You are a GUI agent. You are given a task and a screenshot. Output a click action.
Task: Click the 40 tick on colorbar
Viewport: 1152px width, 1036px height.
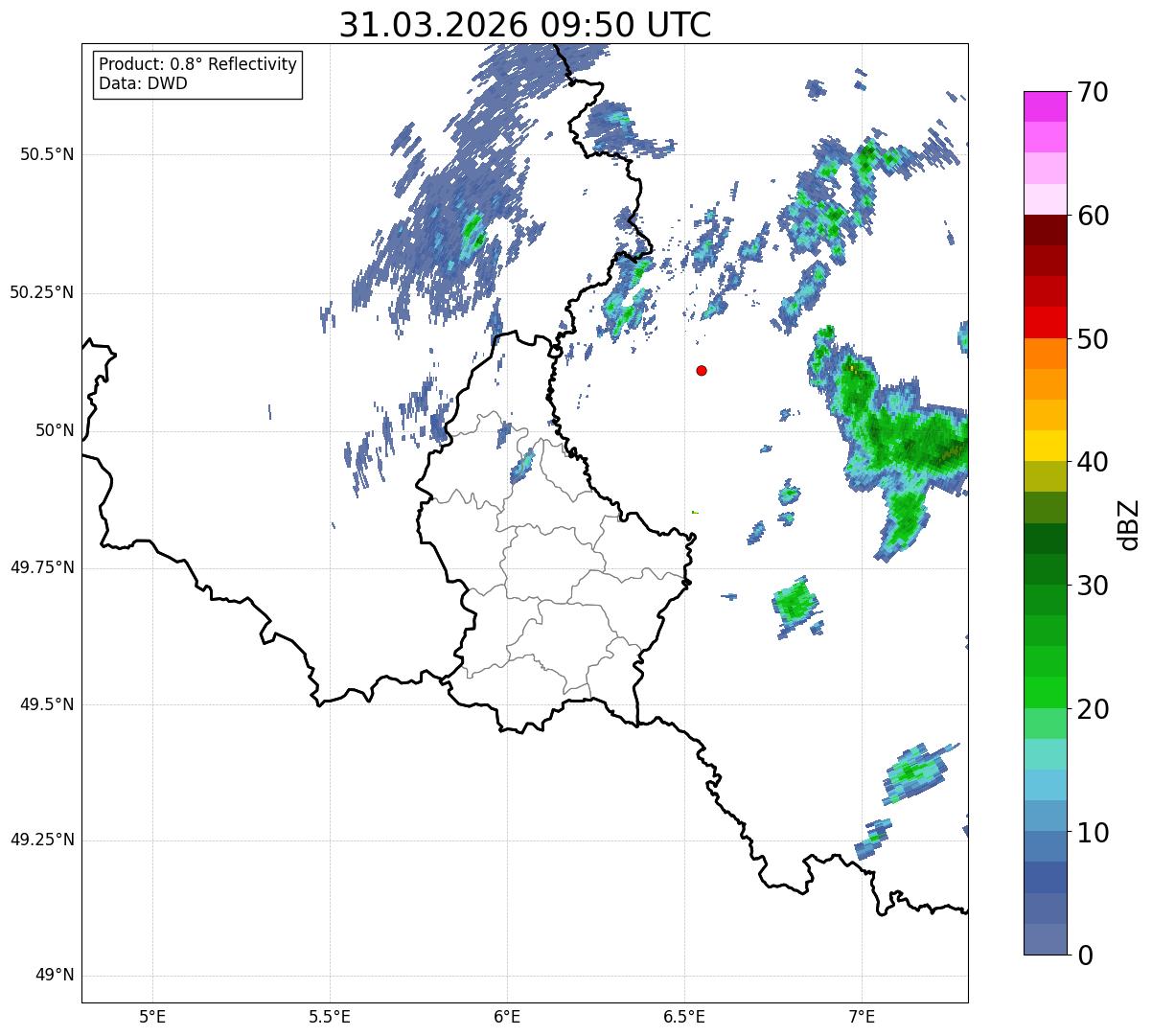(1093, 462)
